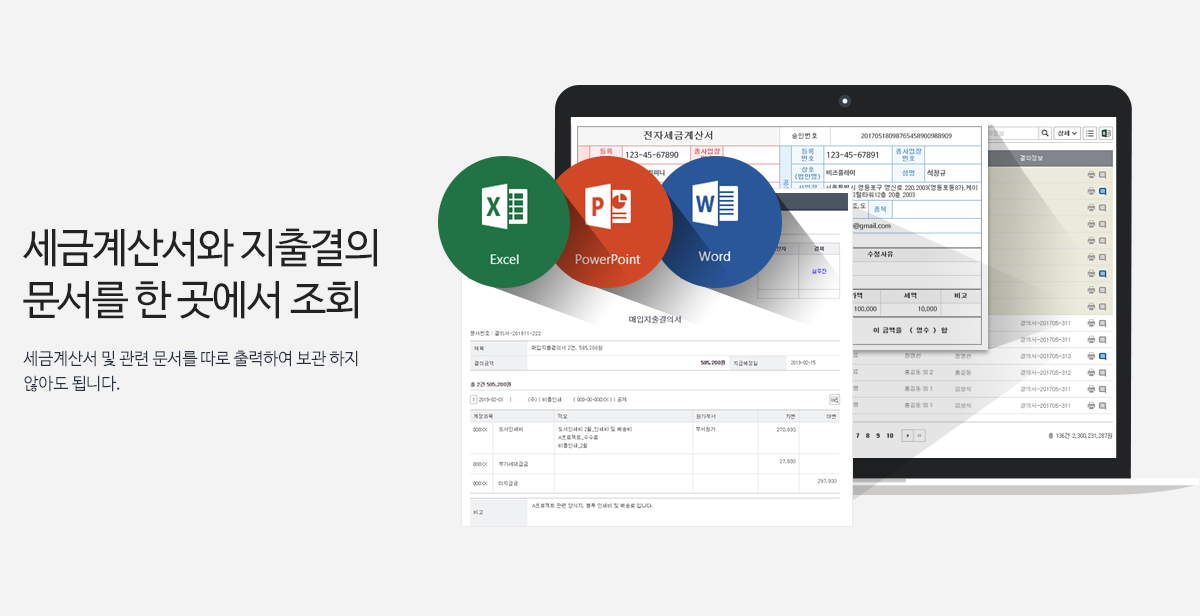Export the list with toolbar Excel icon
Screen dimensions: 1200x616
(x=1106, y=133)
